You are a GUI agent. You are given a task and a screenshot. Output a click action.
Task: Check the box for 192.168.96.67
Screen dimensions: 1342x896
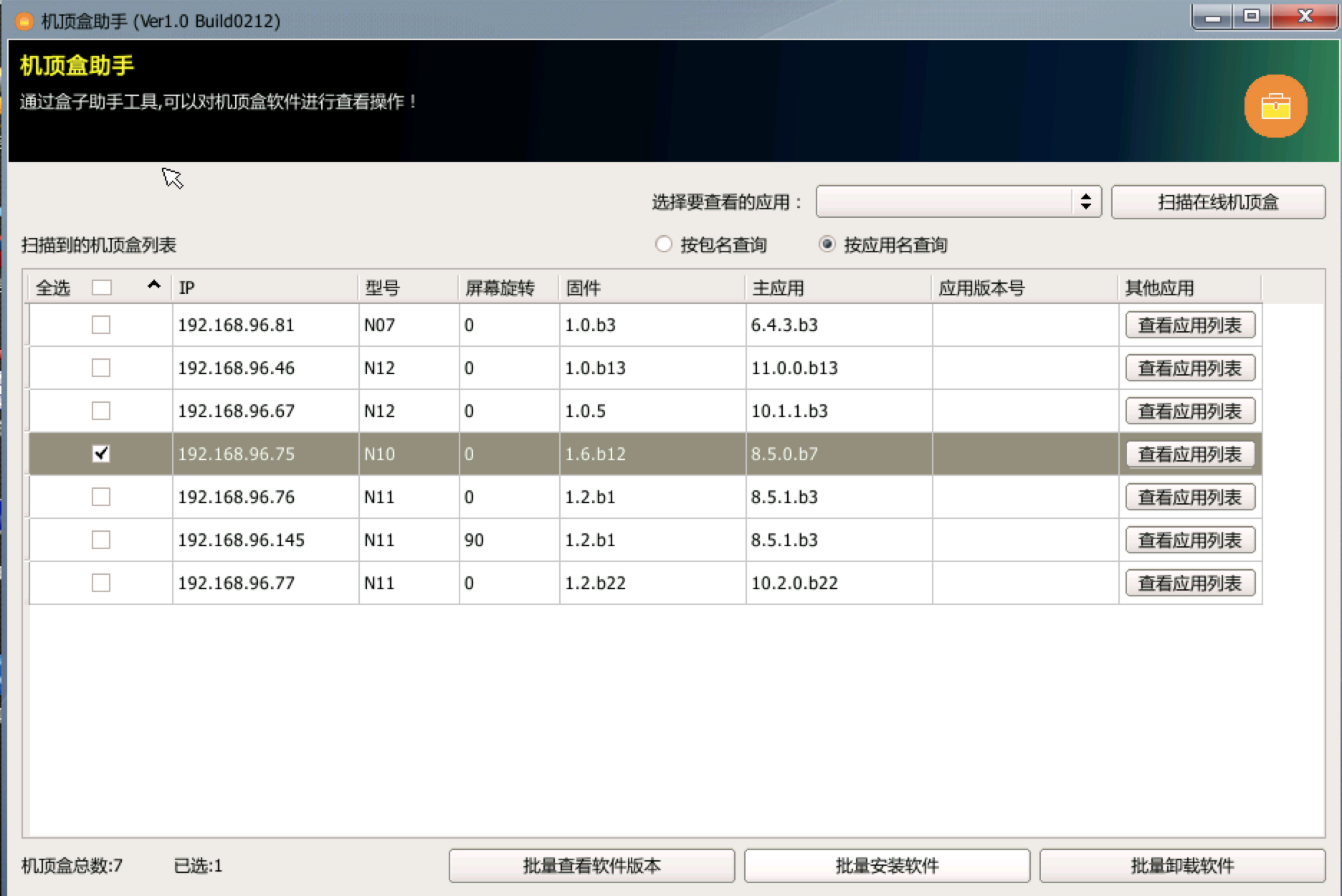pos(101,411)
